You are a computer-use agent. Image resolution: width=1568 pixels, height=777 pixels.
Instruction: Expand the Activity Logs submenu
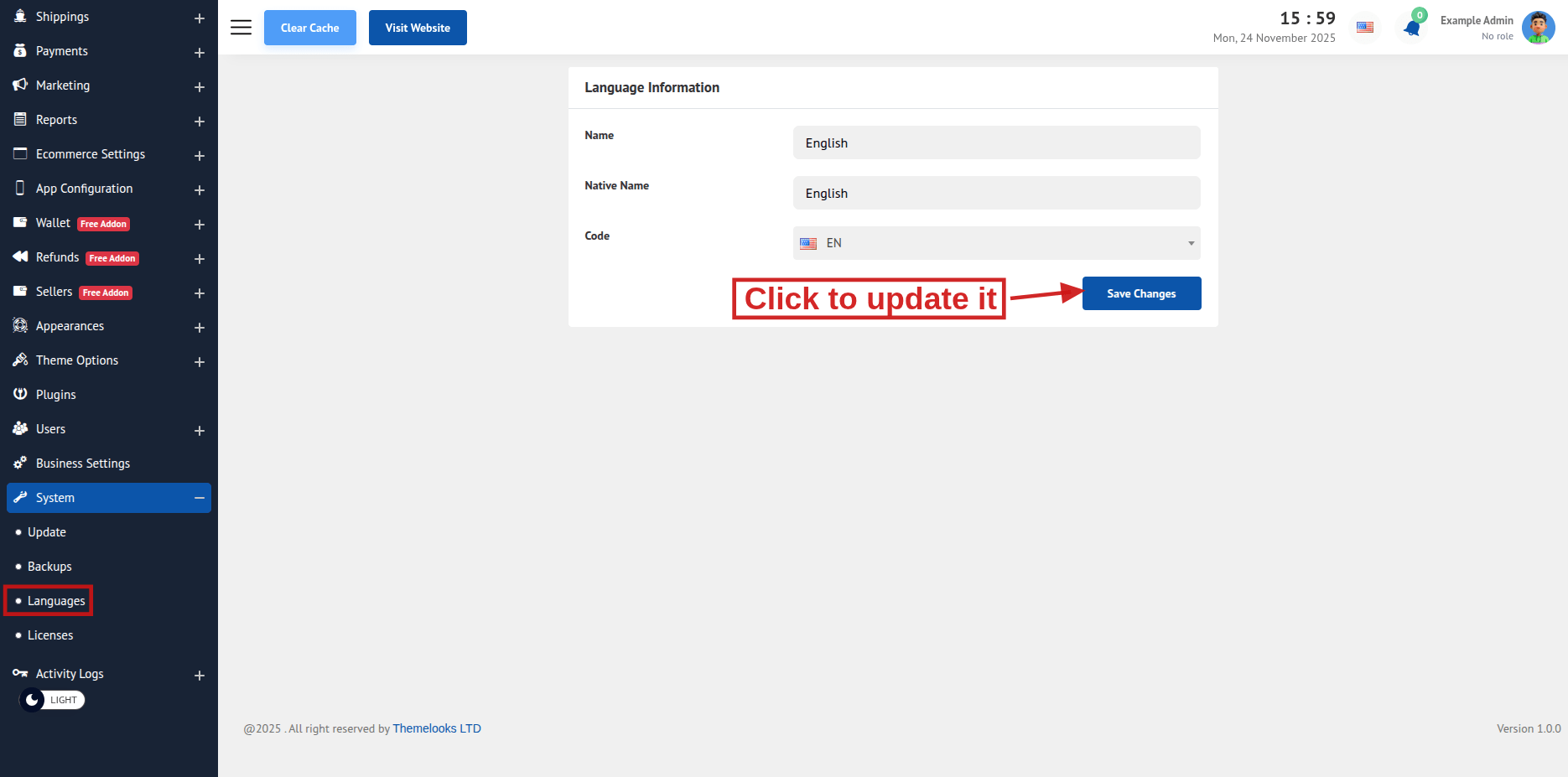(x=200, y=676)
